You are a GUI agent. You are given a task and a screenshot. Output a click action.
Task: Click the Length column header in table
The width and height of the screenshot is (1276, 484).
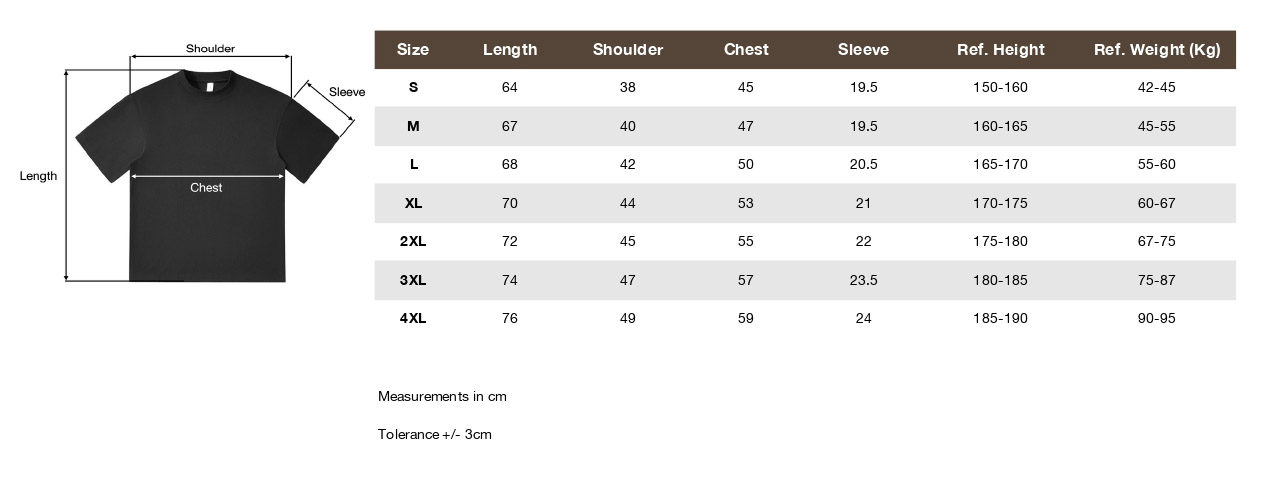pyautogui.click(x=510, y=49)
